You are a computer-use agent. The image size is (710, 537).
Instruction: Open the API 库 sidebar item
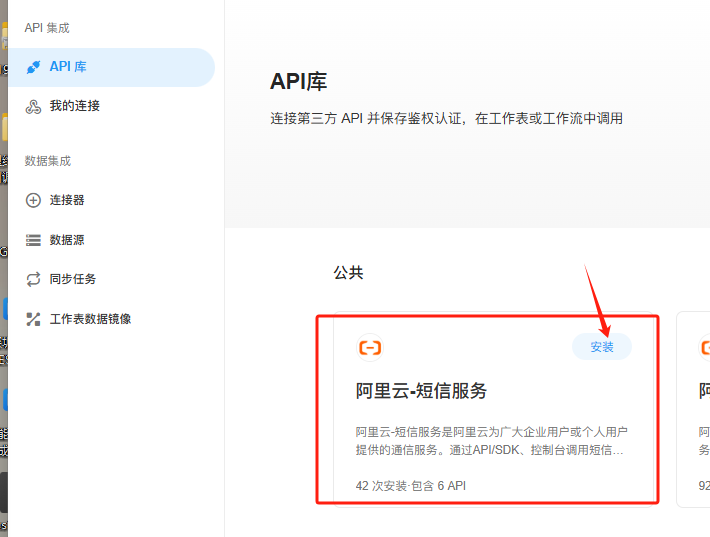(68, 67)
